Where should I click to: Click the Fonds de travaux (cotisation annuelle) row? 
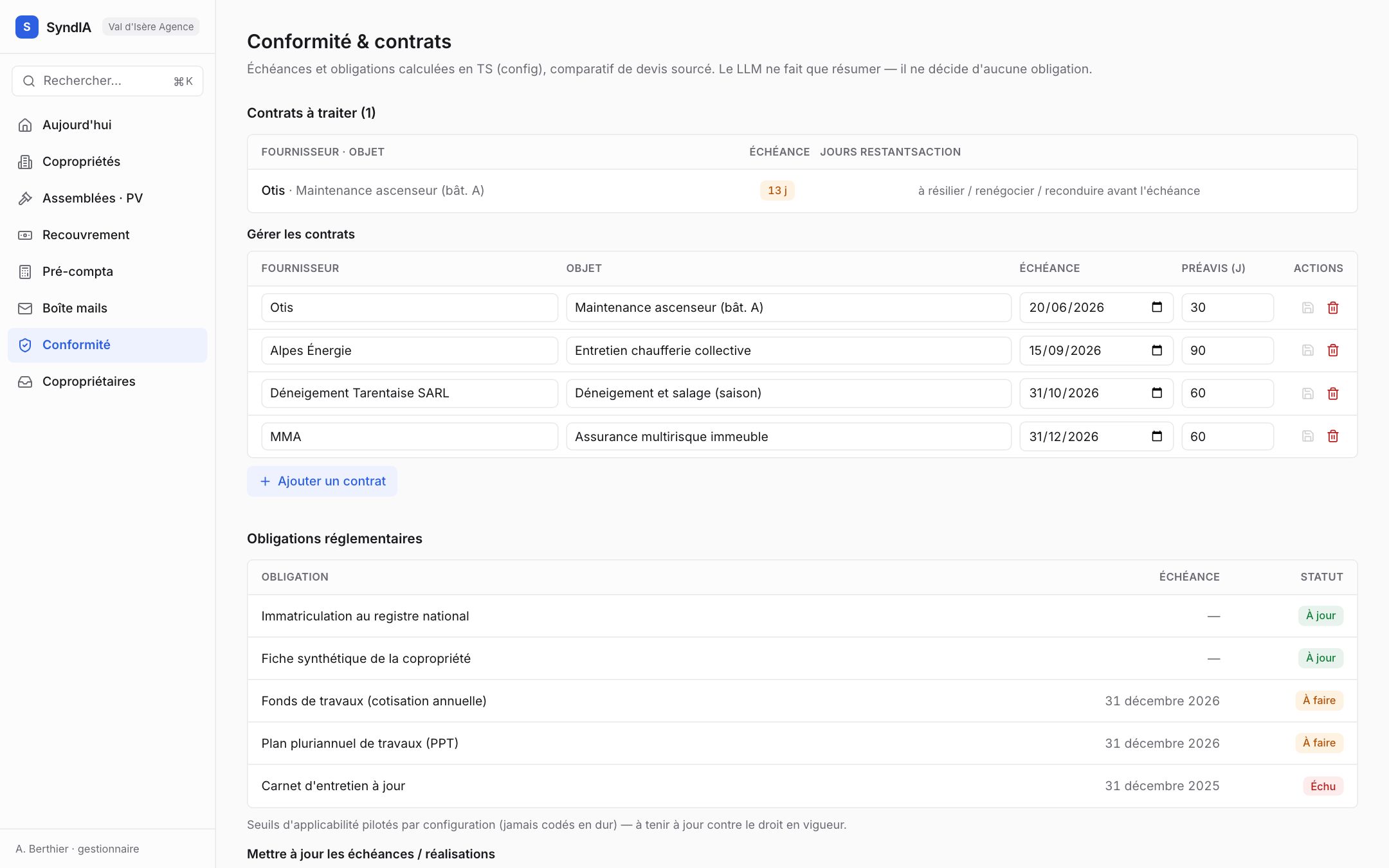[802, 701]
